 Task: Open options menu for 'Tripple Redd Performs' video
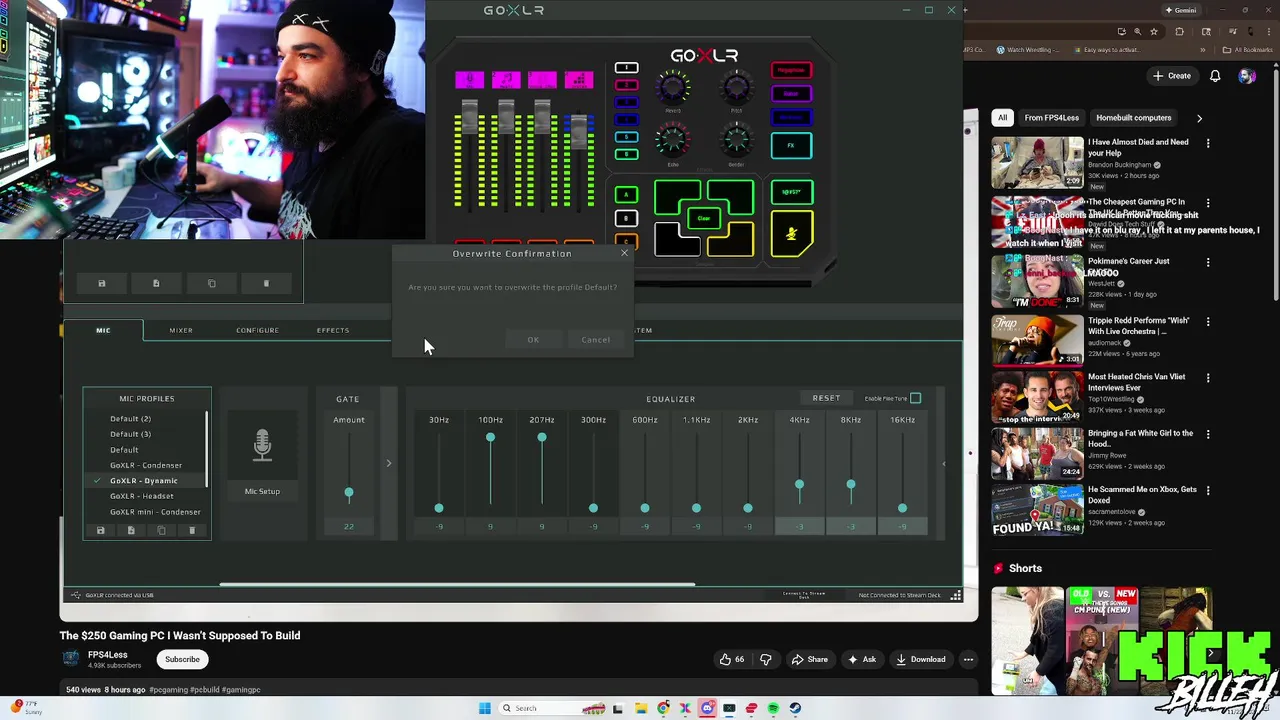click(1208, 322)
